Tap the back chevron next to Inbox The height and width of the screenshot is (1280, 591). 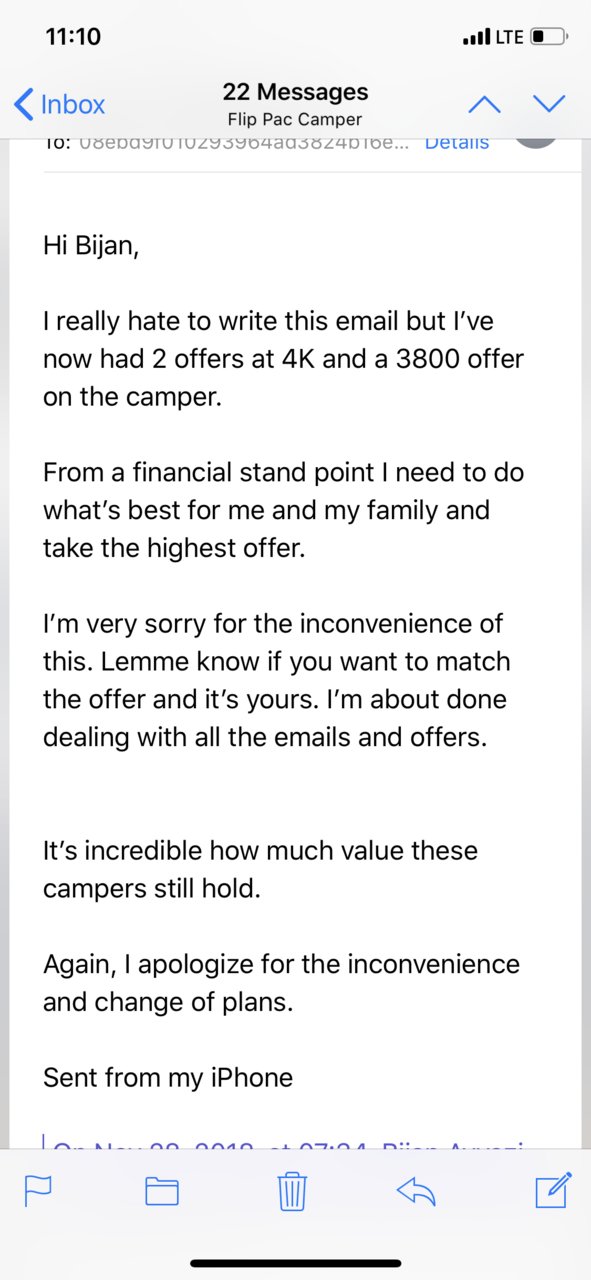pyautogui.click(x=23, y=103)
